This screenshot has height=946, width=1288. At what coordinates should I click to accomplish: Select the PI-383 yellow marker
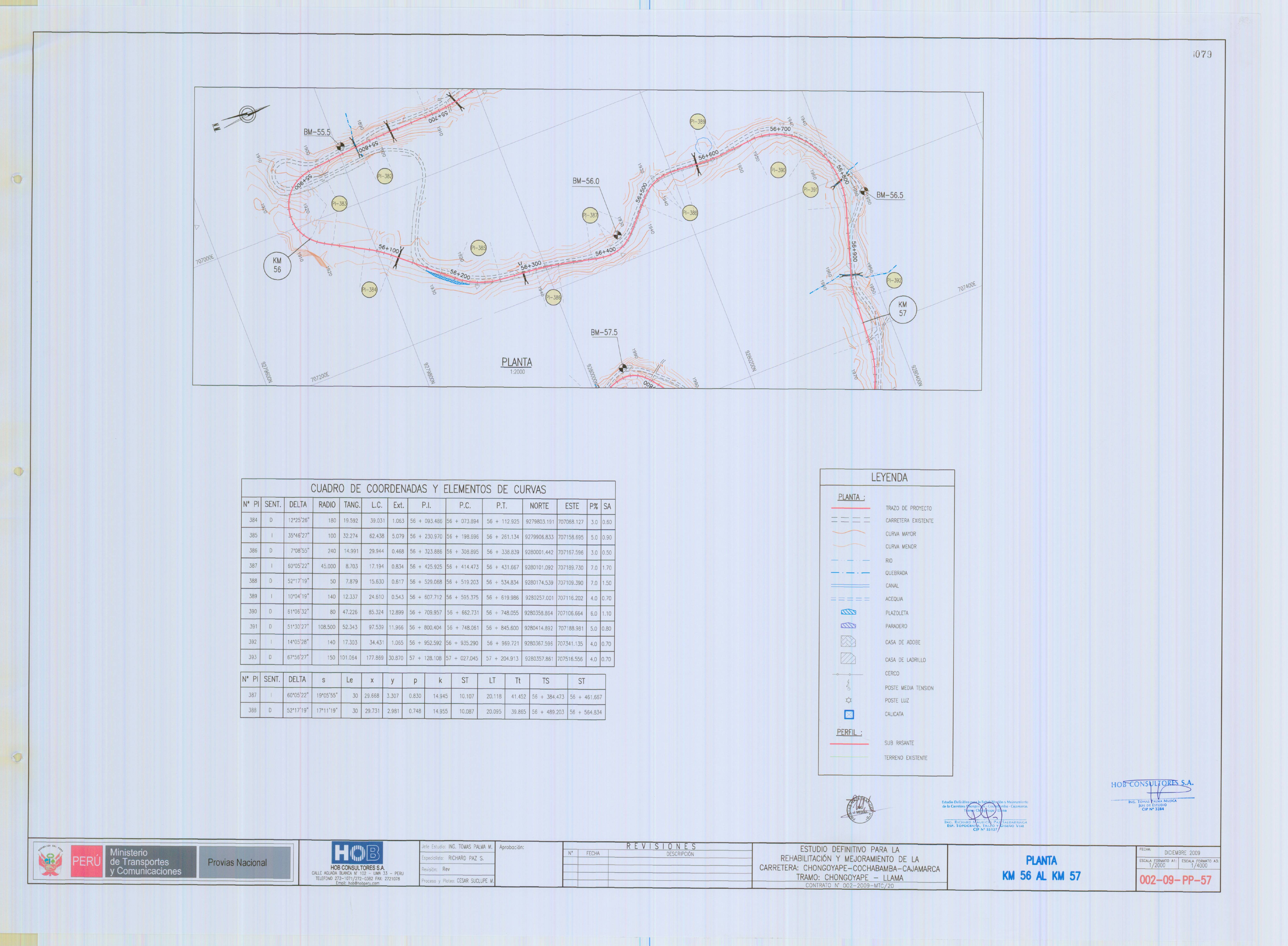(339, 203)
